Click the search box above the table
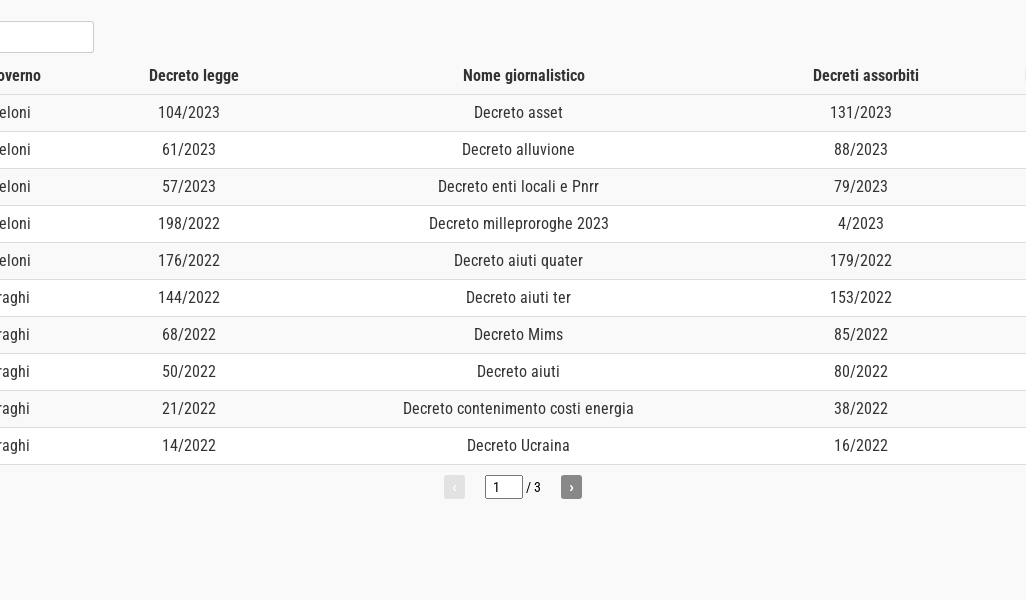The width and height of the screenshot is (1026, 600). coord(46,37)
